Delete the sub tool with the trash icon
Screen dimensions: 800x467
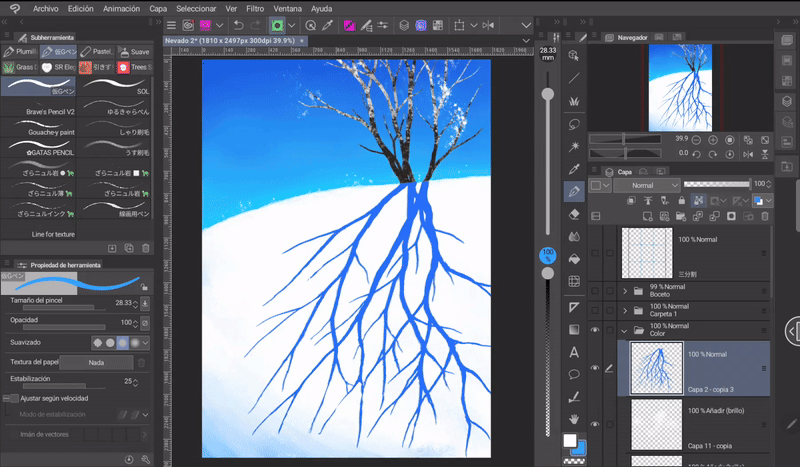146,247
